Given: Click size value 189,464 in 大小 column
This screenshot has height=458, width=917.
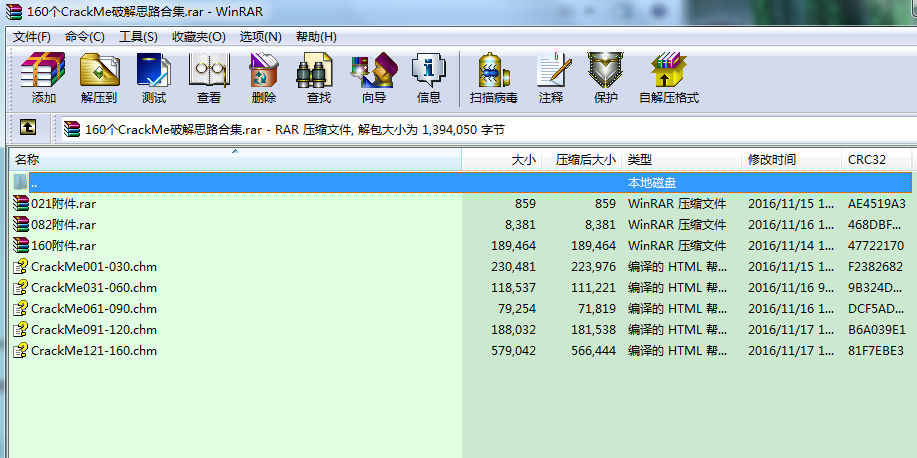Looking at the screenshot, I should point(512,246).
